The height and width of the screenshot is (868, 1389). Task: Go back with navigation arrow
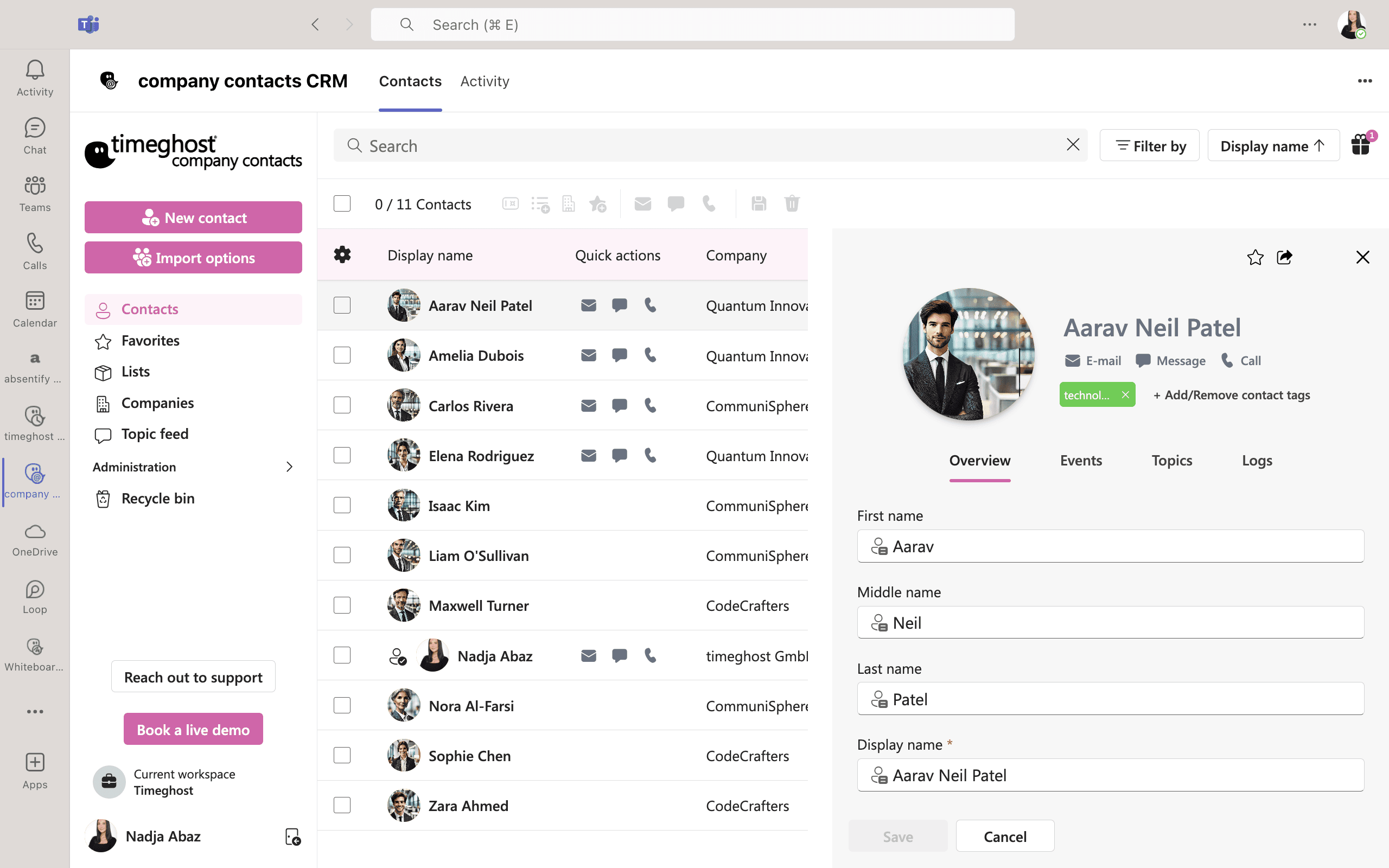[315, 24]
